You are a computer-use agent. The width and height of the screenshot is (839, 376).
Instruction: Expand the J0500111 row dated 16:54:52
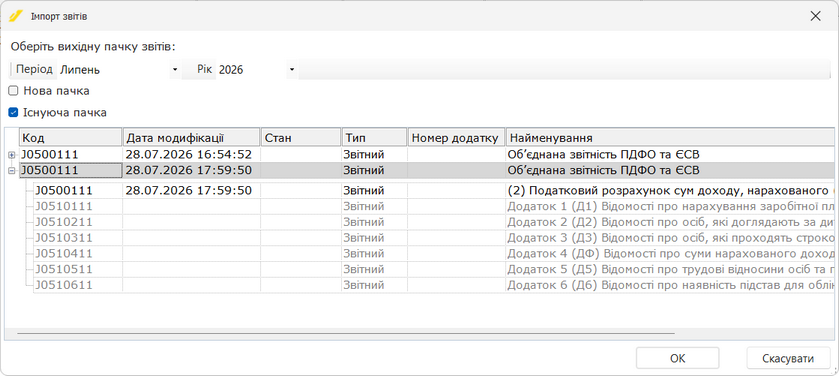(x=12, y=155)
